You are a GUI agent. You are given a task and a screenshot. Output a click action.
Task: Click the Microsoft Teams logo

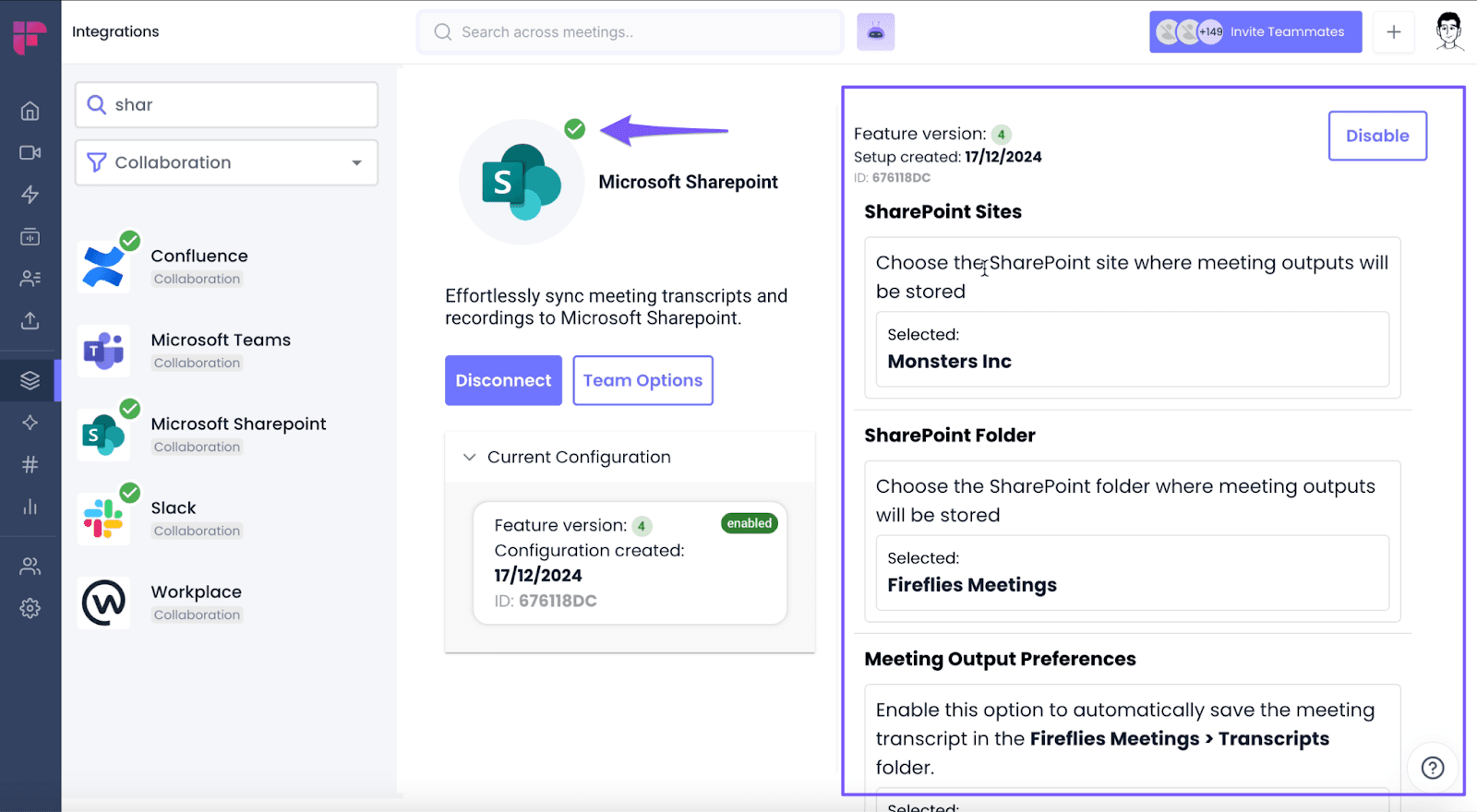pyautogui.click(x=103, y=351)
